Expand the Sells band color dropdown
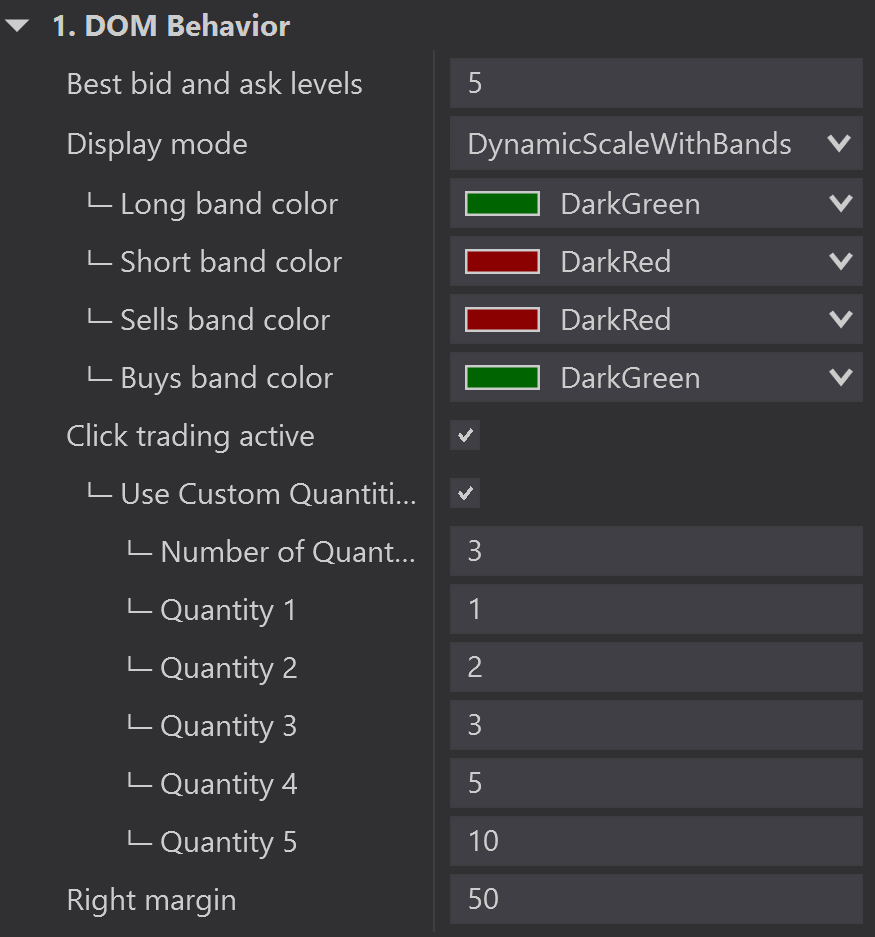Screen dimensions: 875x937 (x=839, y=321)
